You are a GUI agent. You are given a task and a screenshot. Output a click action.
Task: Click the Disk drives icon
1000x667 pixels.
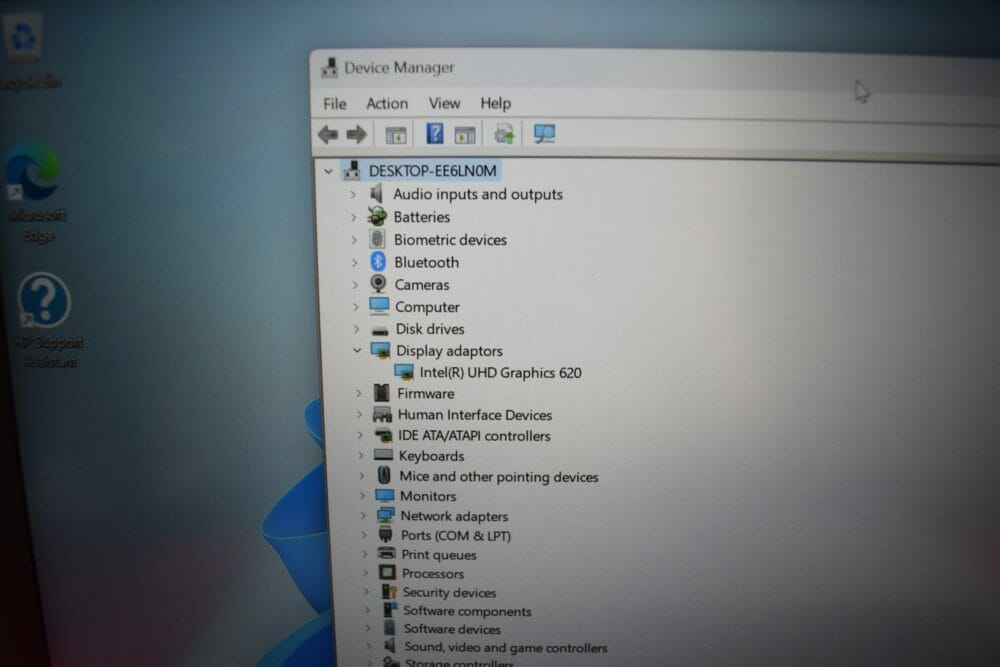pos(380,330)
